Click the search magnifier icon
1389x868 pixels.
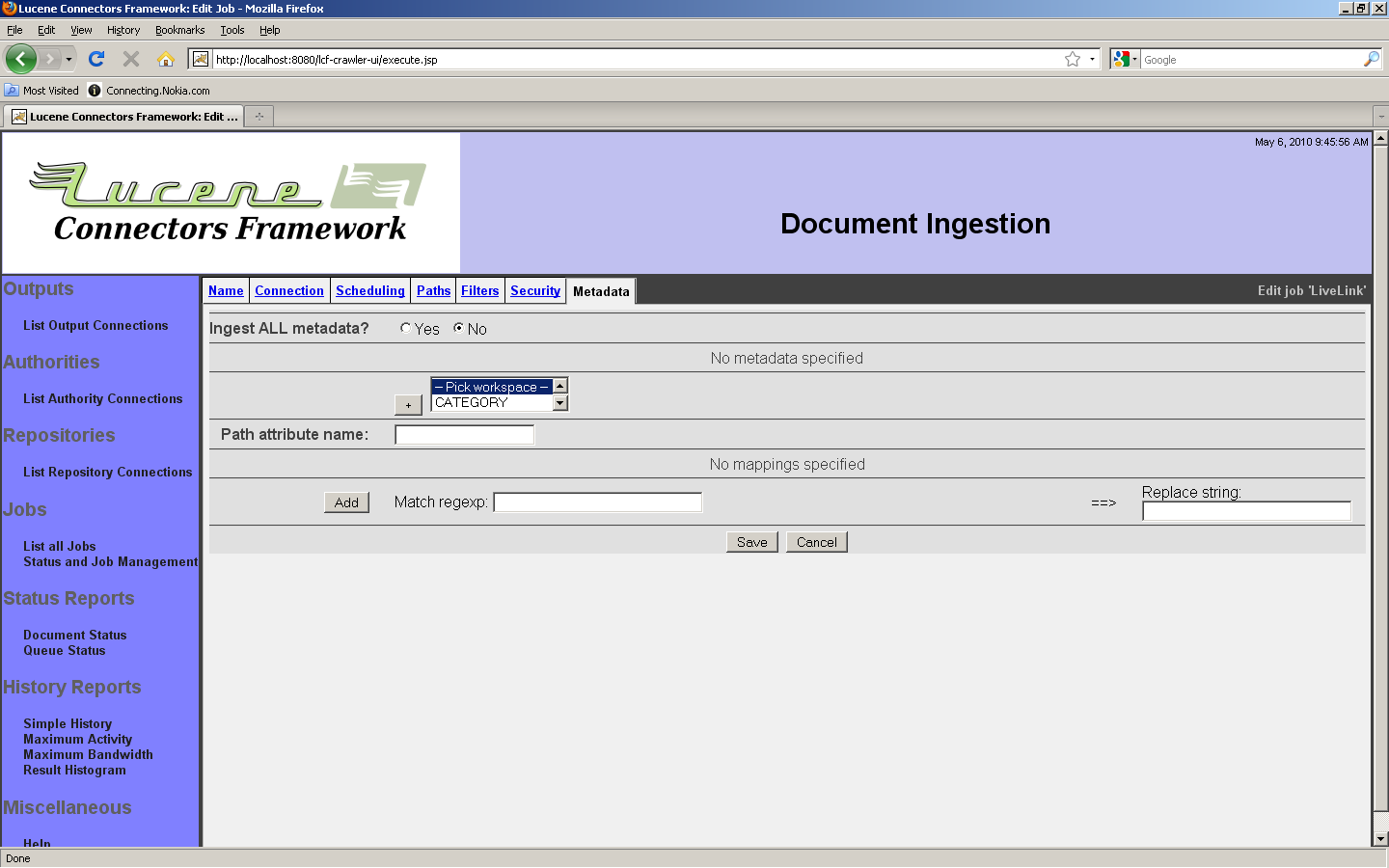click(x=1371, y=59)
